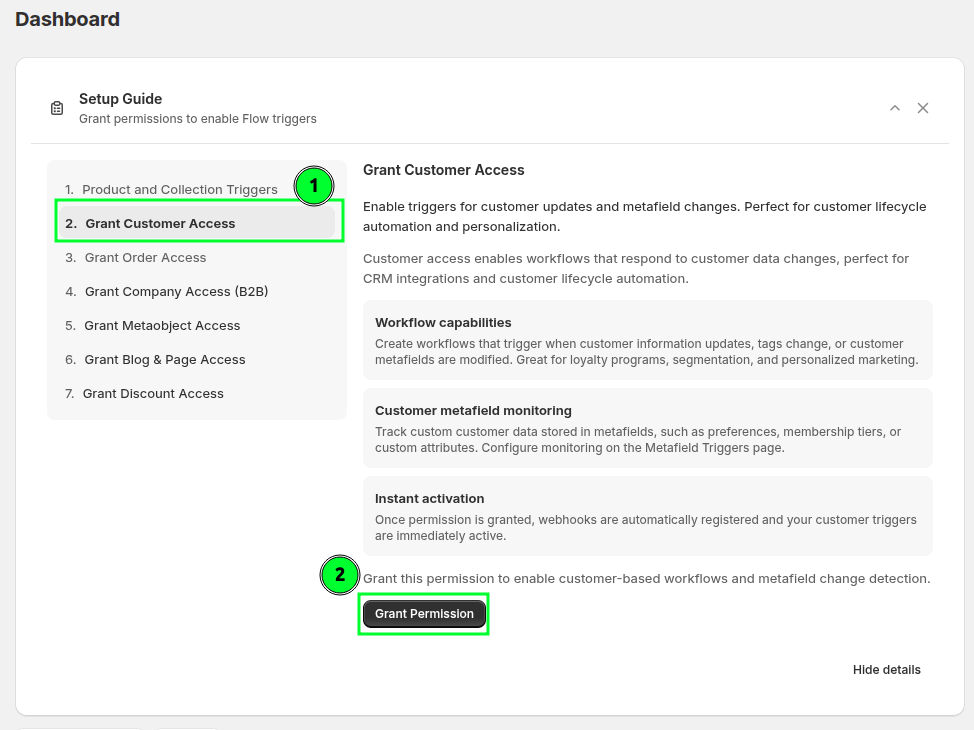Image resolution: width=974 pixels, height=730 pixels.
Task: Click the Grant Customer Access panel heading
Action: pyautogui.click(x=443, y=170)
